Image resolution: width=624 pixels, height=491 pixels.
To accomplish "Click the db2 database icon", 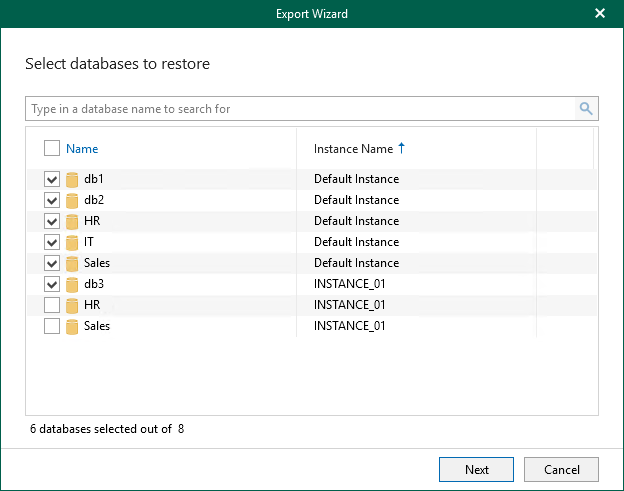I will (72, 201).
